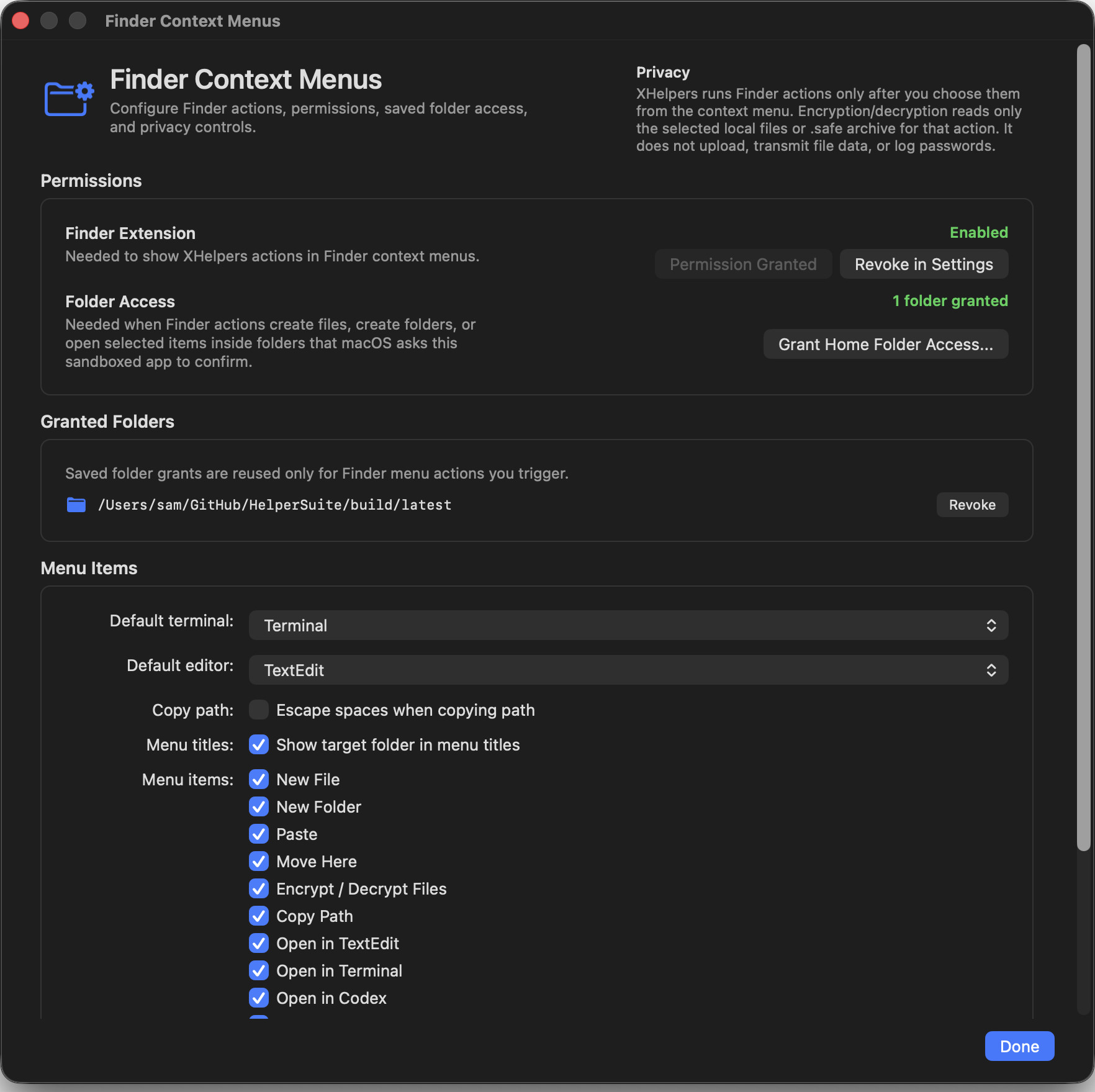Screen dimensions: 1095x1092
Task: Click the blue Done button
Action: click(x=1019, y=1046)
